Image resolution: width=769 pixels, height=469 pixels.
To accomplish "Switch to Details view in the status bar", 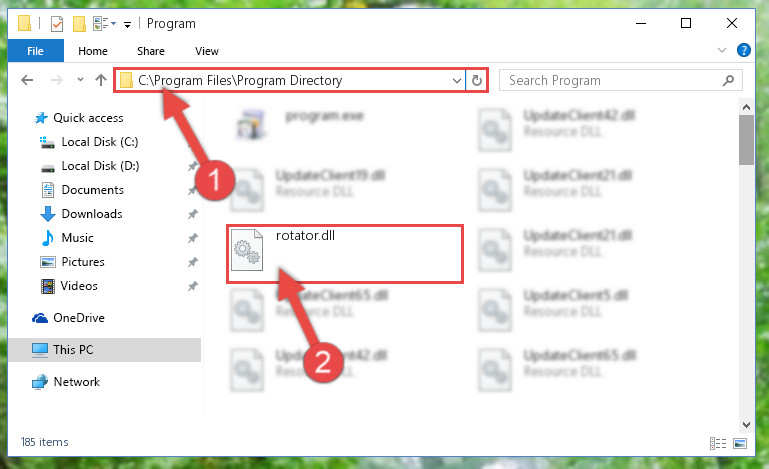I will pos(718,443).
